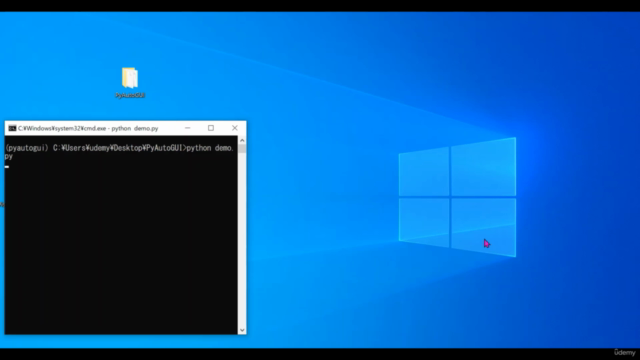
Task: Click the command prompt vertical scrollbar thumb
Action: pos(242,149)
